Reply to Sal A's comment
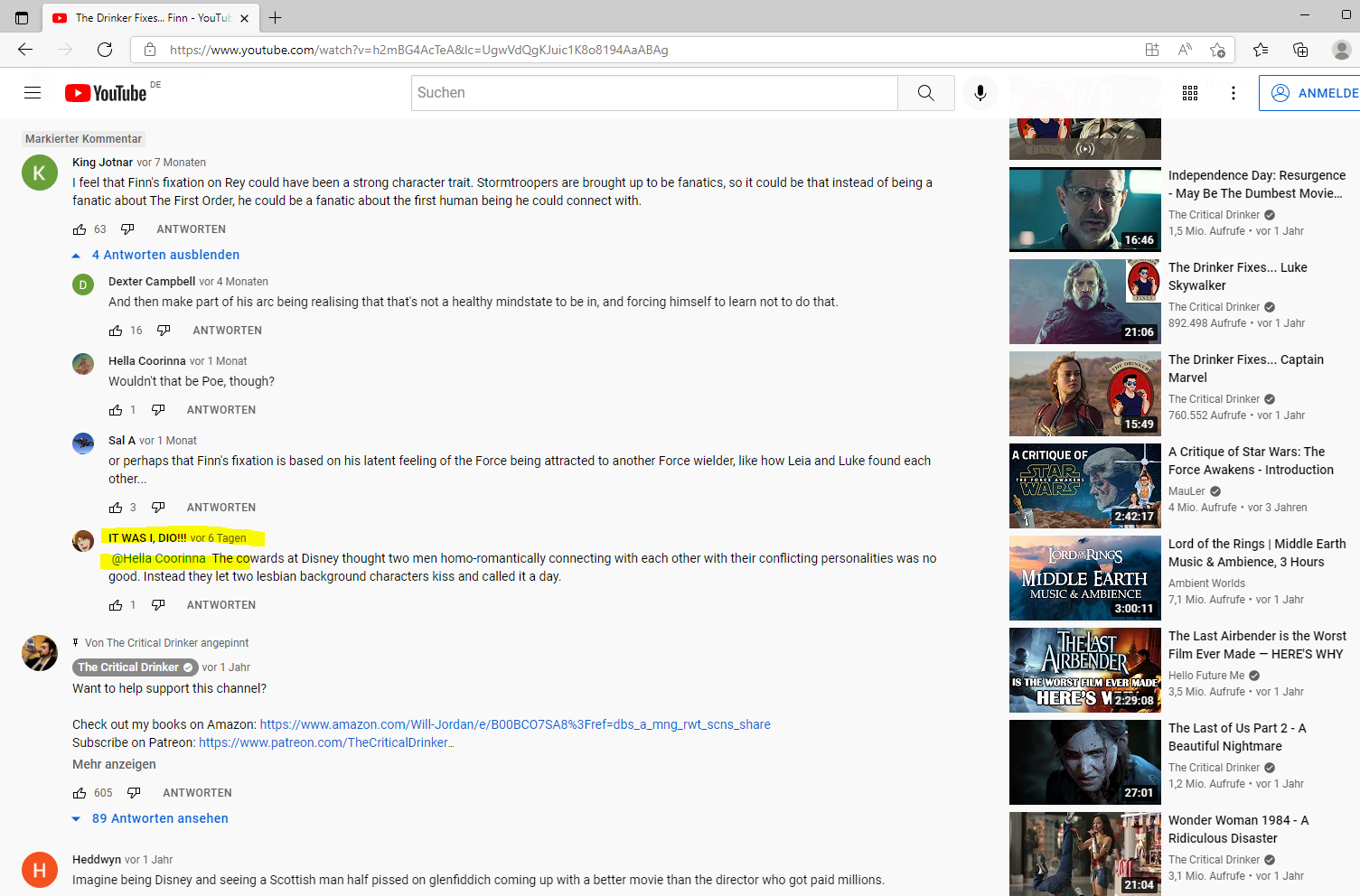This screenshot has width=1360, height=896. [221, 508]
